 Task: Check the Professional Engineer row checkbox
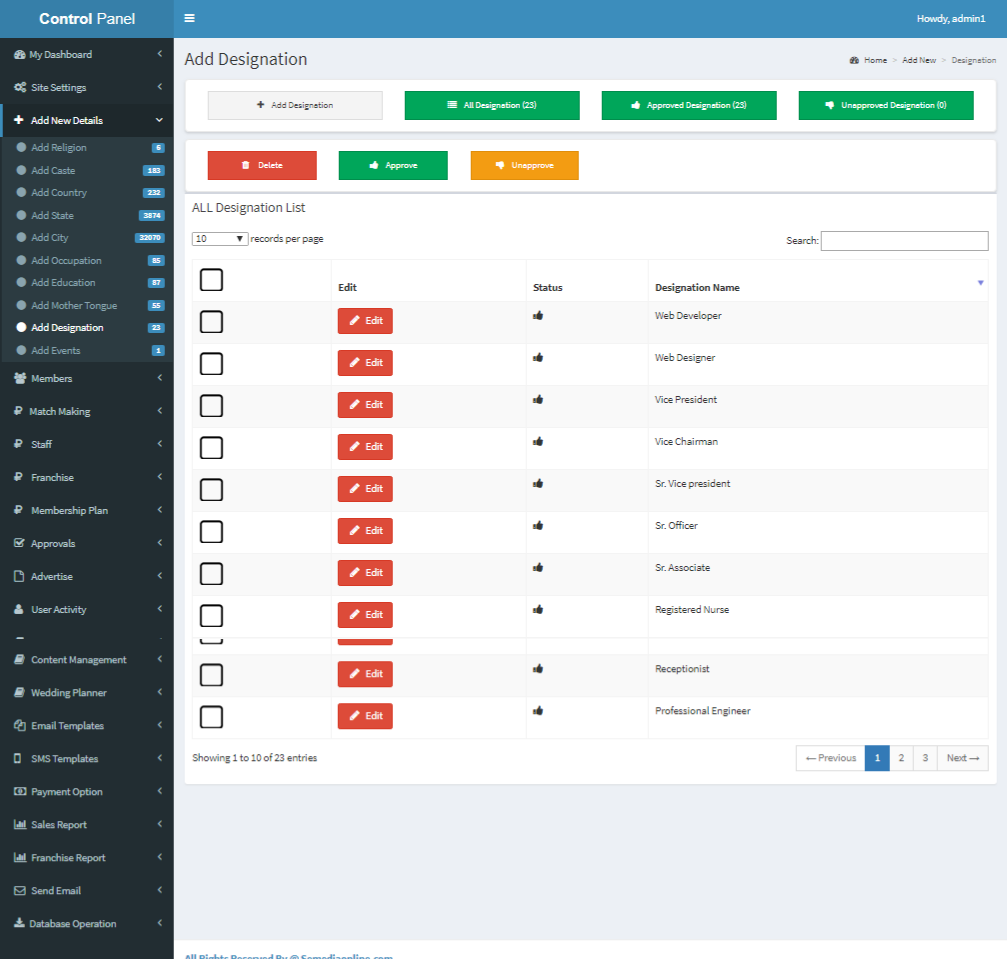[x=211, y=717]
